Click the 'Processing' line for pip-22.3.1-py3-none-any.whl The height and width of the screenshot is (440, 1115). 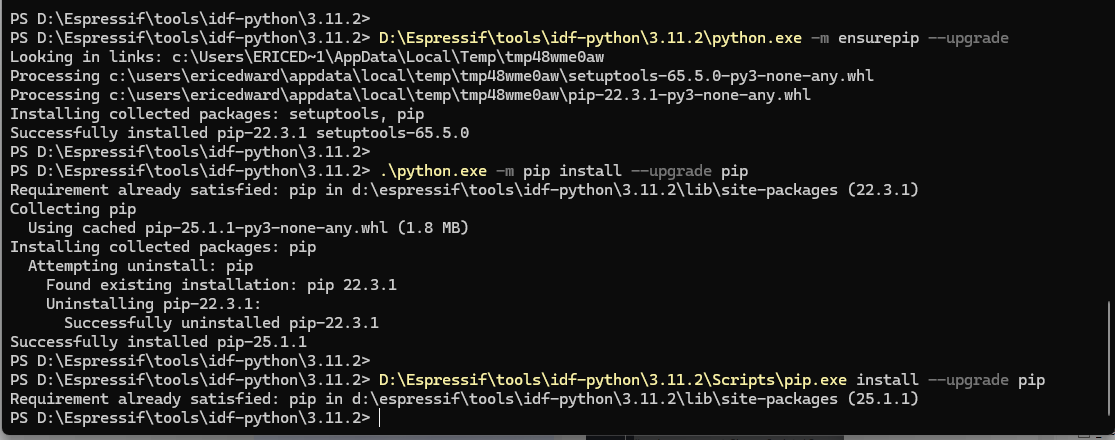coord(410,95)
